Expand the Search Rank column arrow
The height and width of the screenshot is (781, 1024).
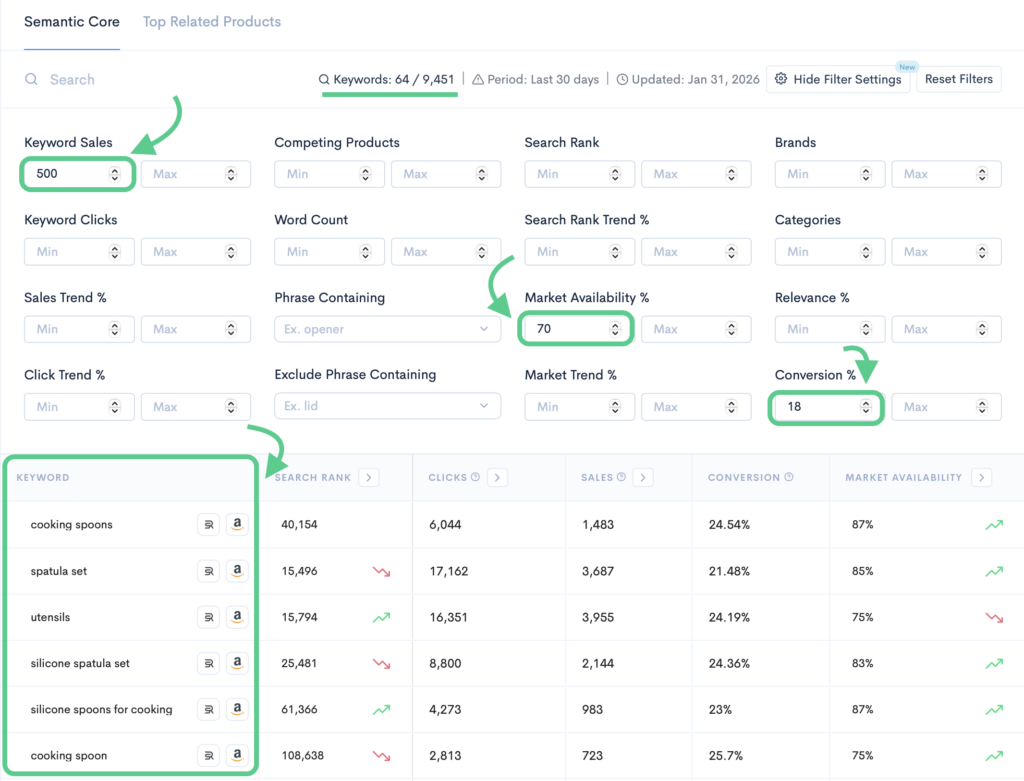tap(369, 478)
